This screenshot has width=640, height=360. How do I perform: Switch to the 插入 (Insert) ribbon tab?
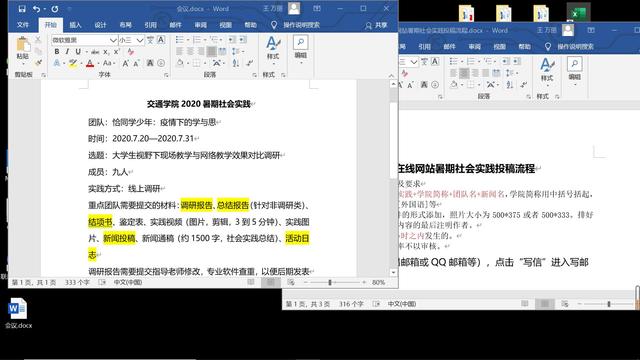coord(75,25)
